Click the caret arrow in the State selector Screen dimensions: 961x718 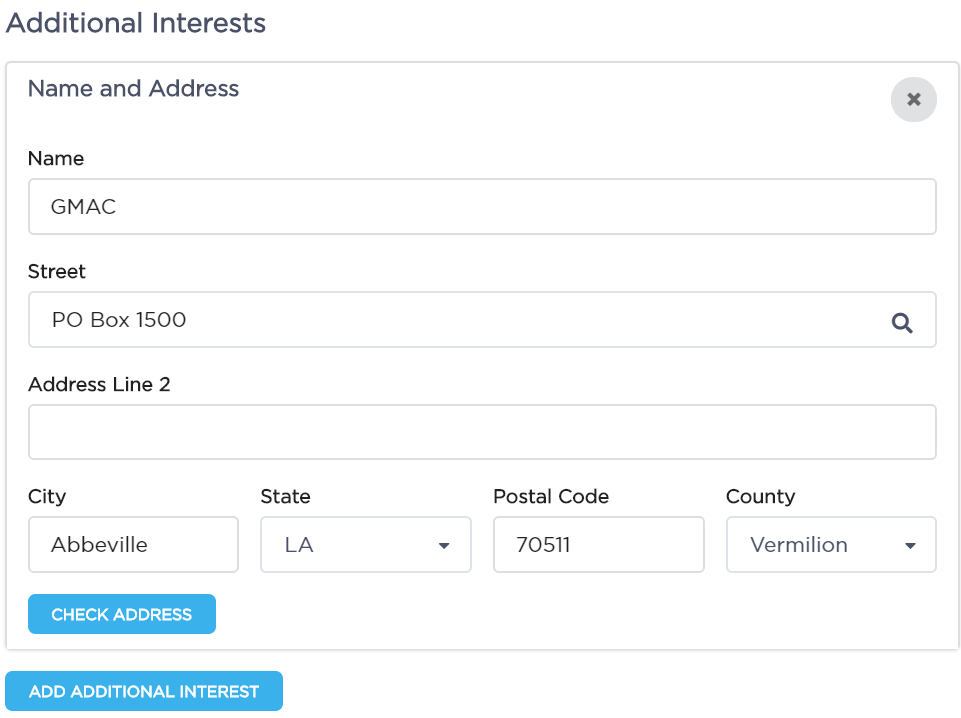point(444,546)
